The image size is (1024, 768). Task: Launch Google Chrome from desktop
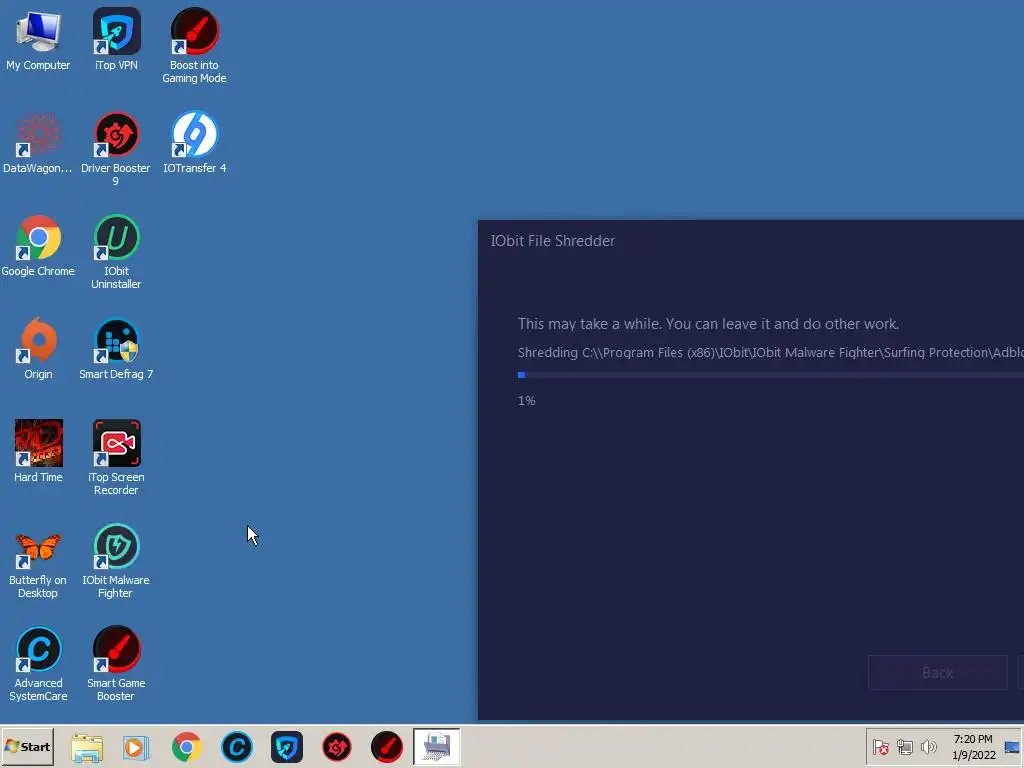pyautogui.click(x=38, y=246)
